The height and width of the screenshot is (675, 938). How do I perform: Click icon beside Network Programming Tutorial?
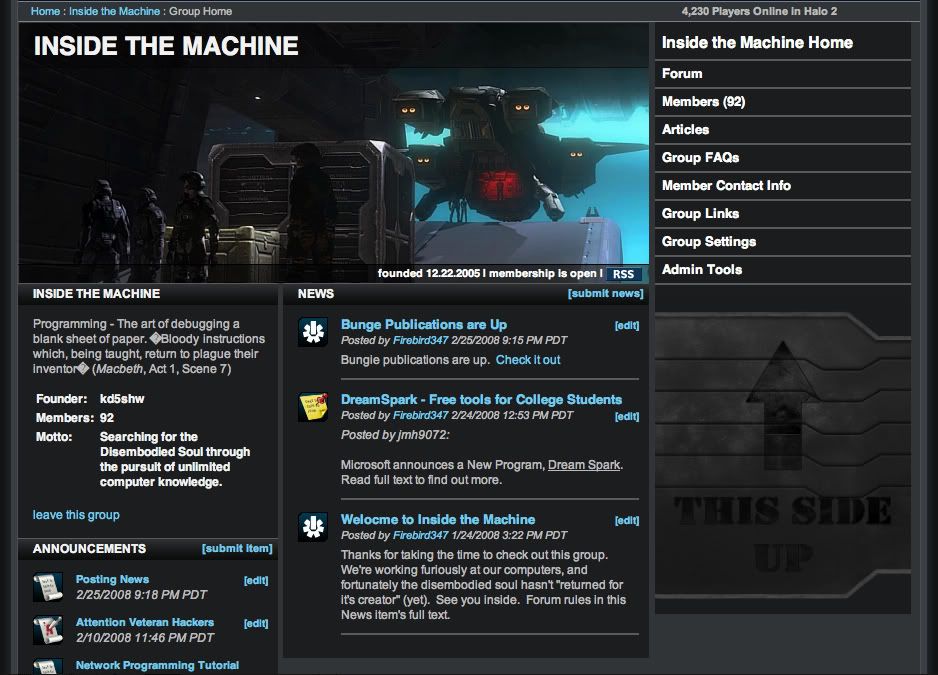point(48,667)
